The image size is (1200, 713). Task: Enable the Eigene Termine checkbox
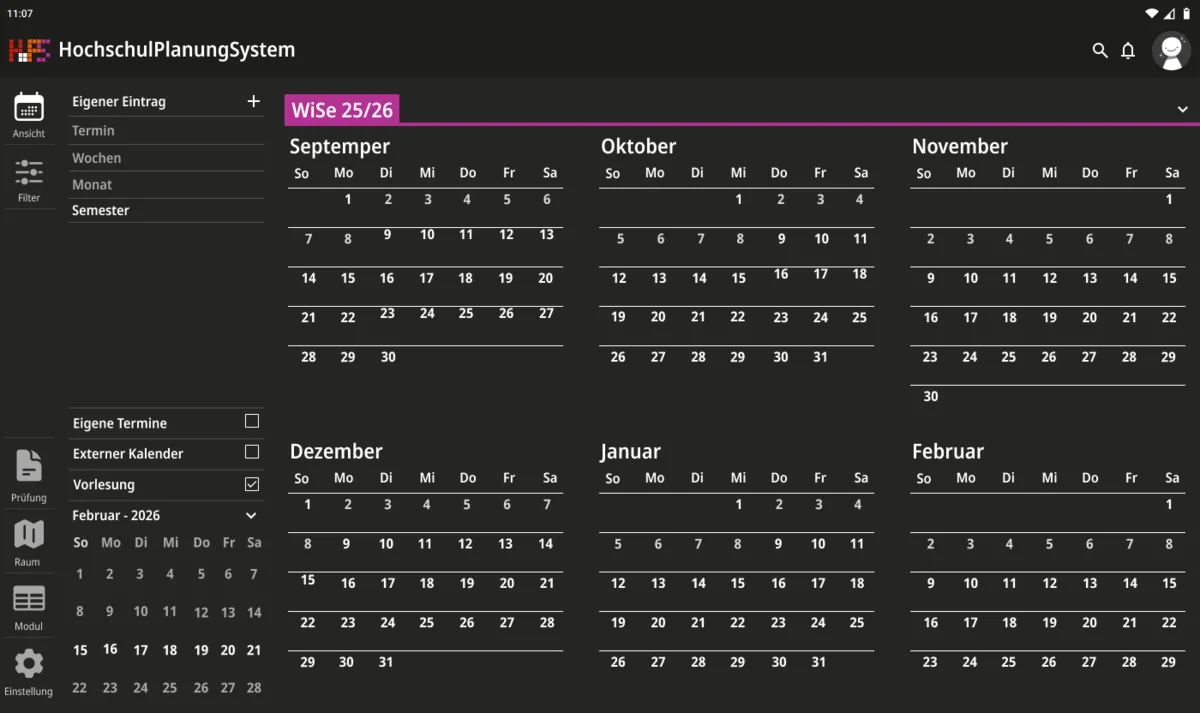coord(252,422)
